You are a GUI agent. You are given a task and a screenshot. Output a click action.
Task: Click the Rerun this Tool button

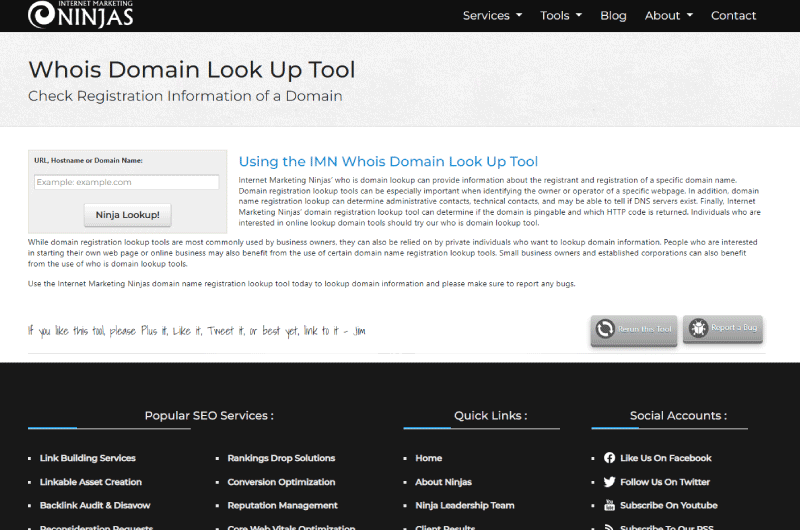point(634,330)
